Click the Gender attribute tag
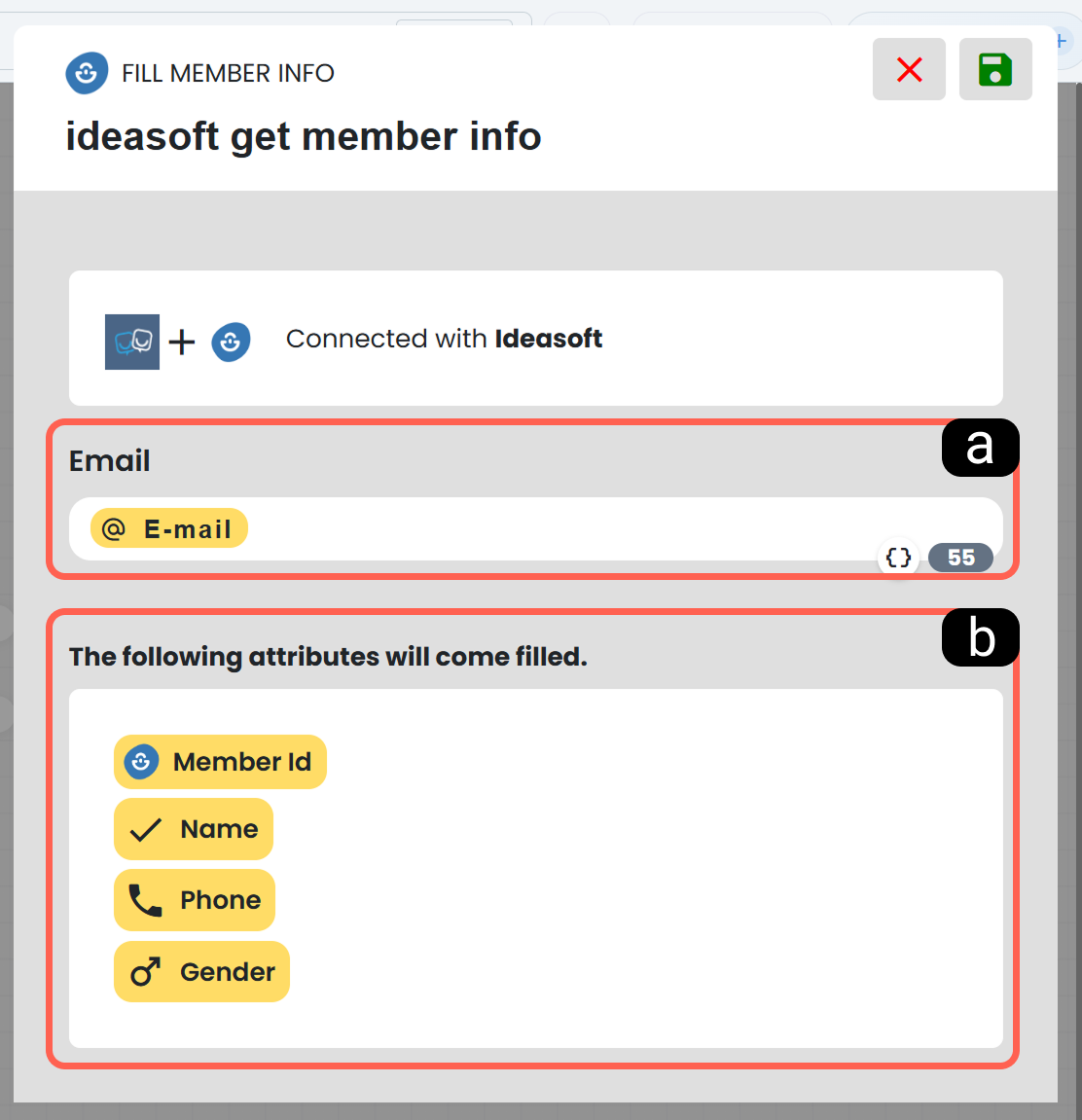Screen dimensions: 1082x1120 (x=202, y=971)
